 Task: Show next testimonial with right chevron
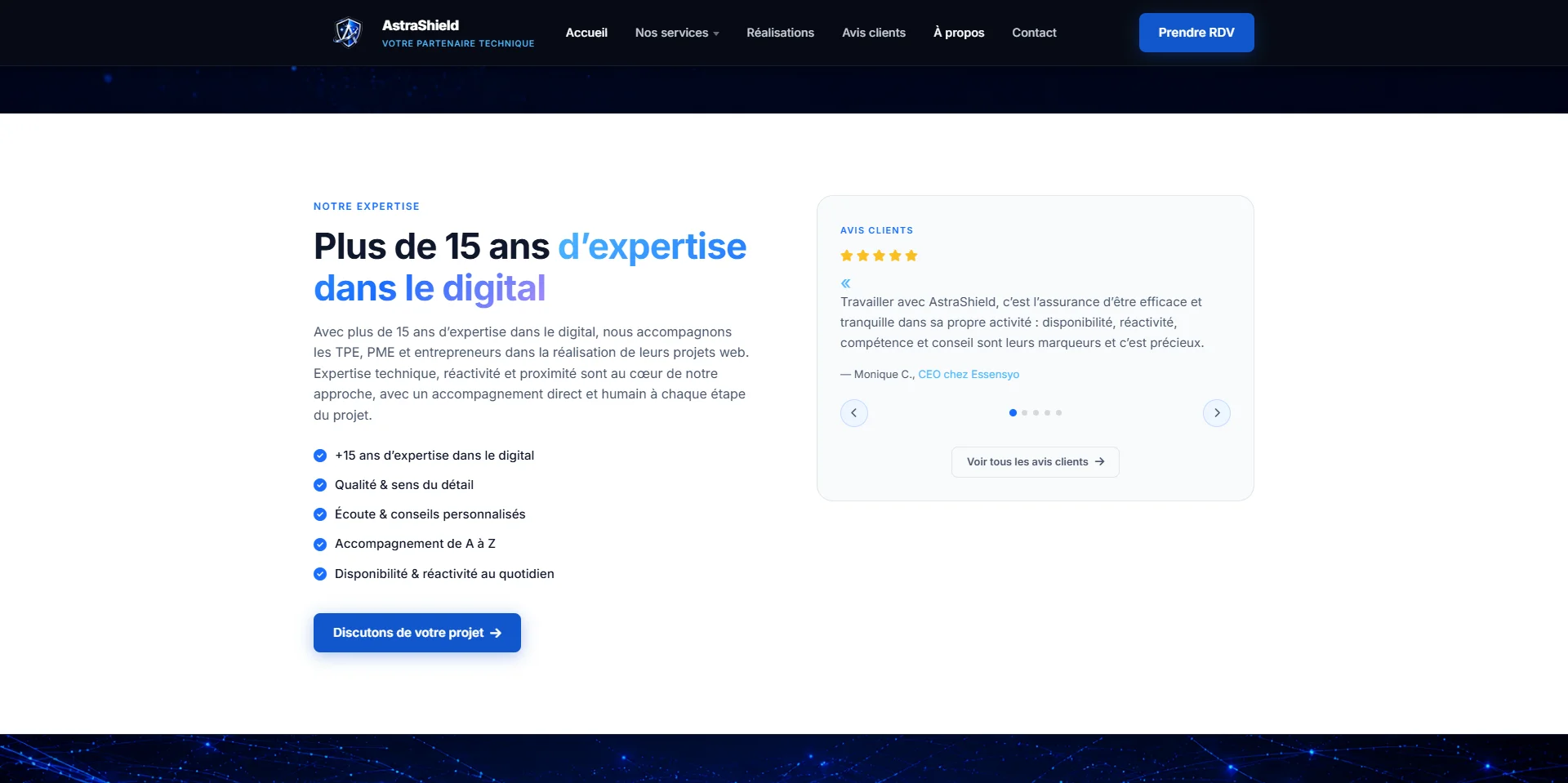coord(1217,413)
